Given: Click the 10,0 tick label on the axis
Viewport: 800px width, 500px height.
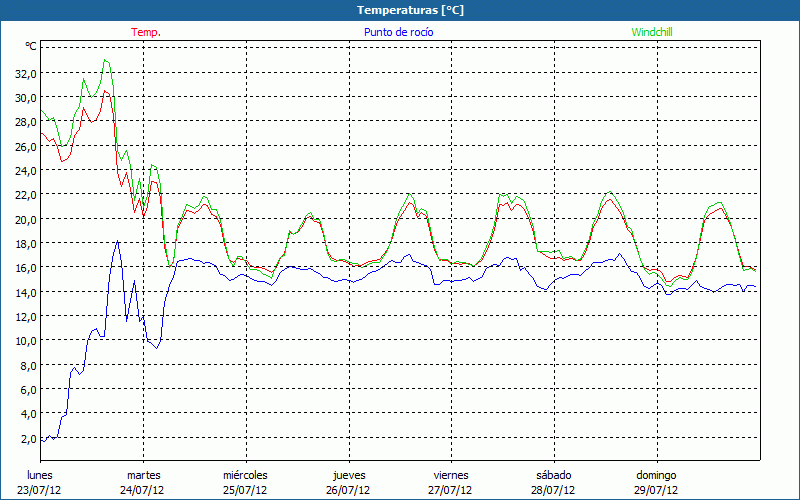Looking at the screenshot, I should click(x=24, y=340).
